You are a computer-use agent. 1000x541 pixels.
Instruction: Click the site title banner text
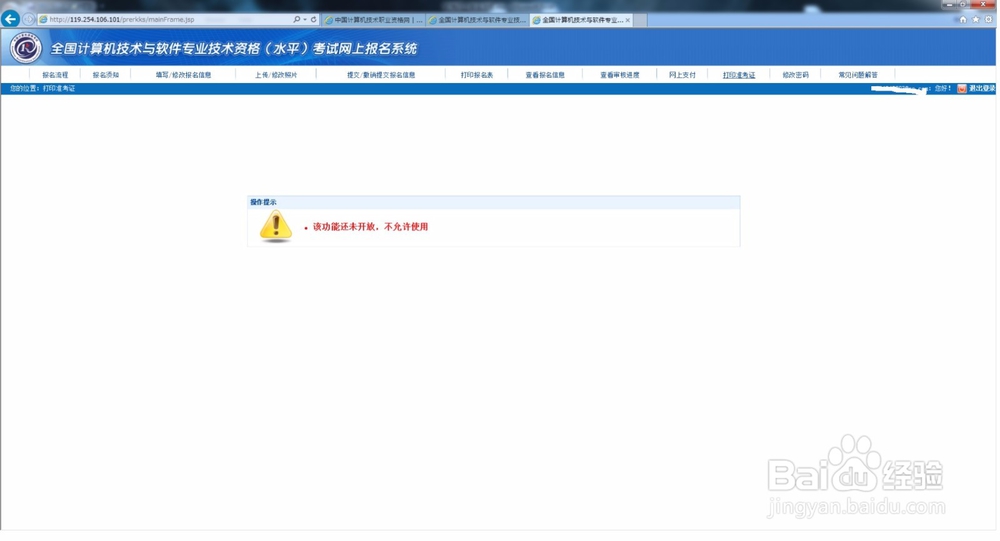tap(233, 48)
